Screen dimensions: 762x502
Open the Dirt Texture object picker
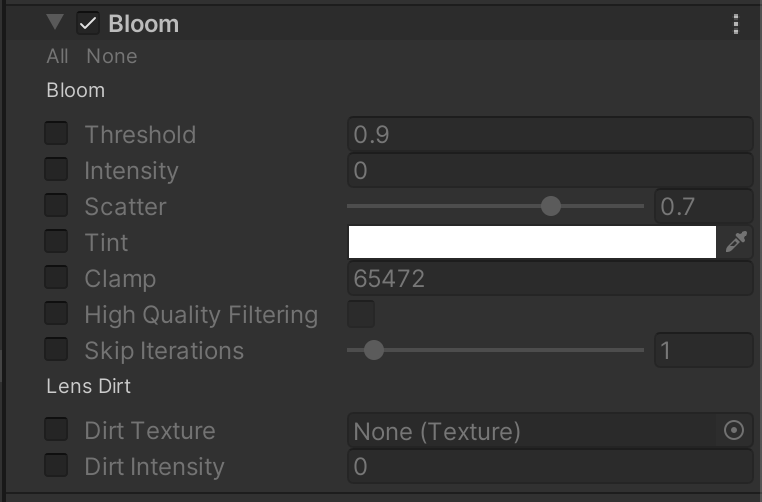point(734,431)
